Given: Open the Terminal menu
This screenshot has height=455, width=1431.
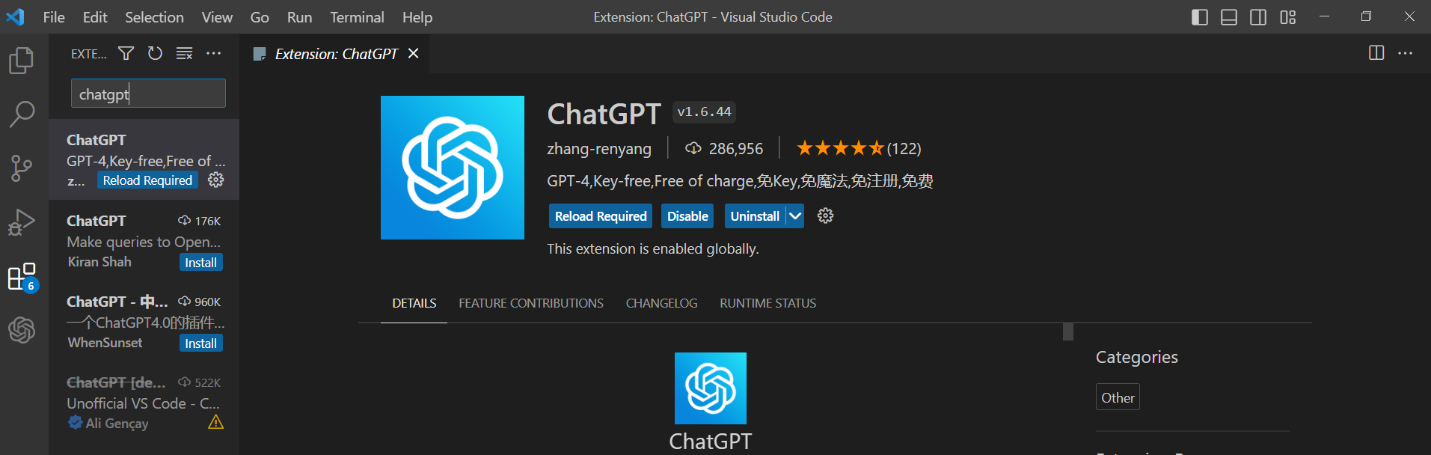Looking at the screenshot, I should [x=357, y=17].
